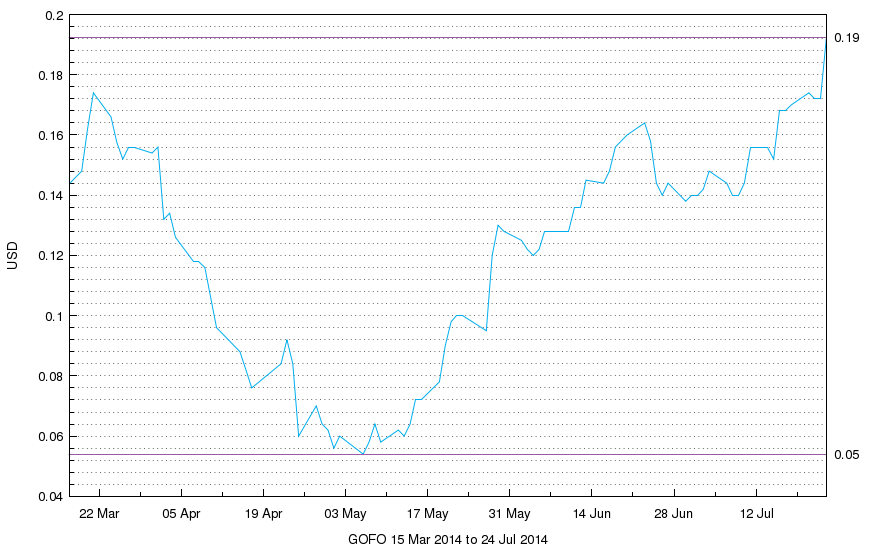
Task: Select the "03 May" x-axis date
Action: 345,514
